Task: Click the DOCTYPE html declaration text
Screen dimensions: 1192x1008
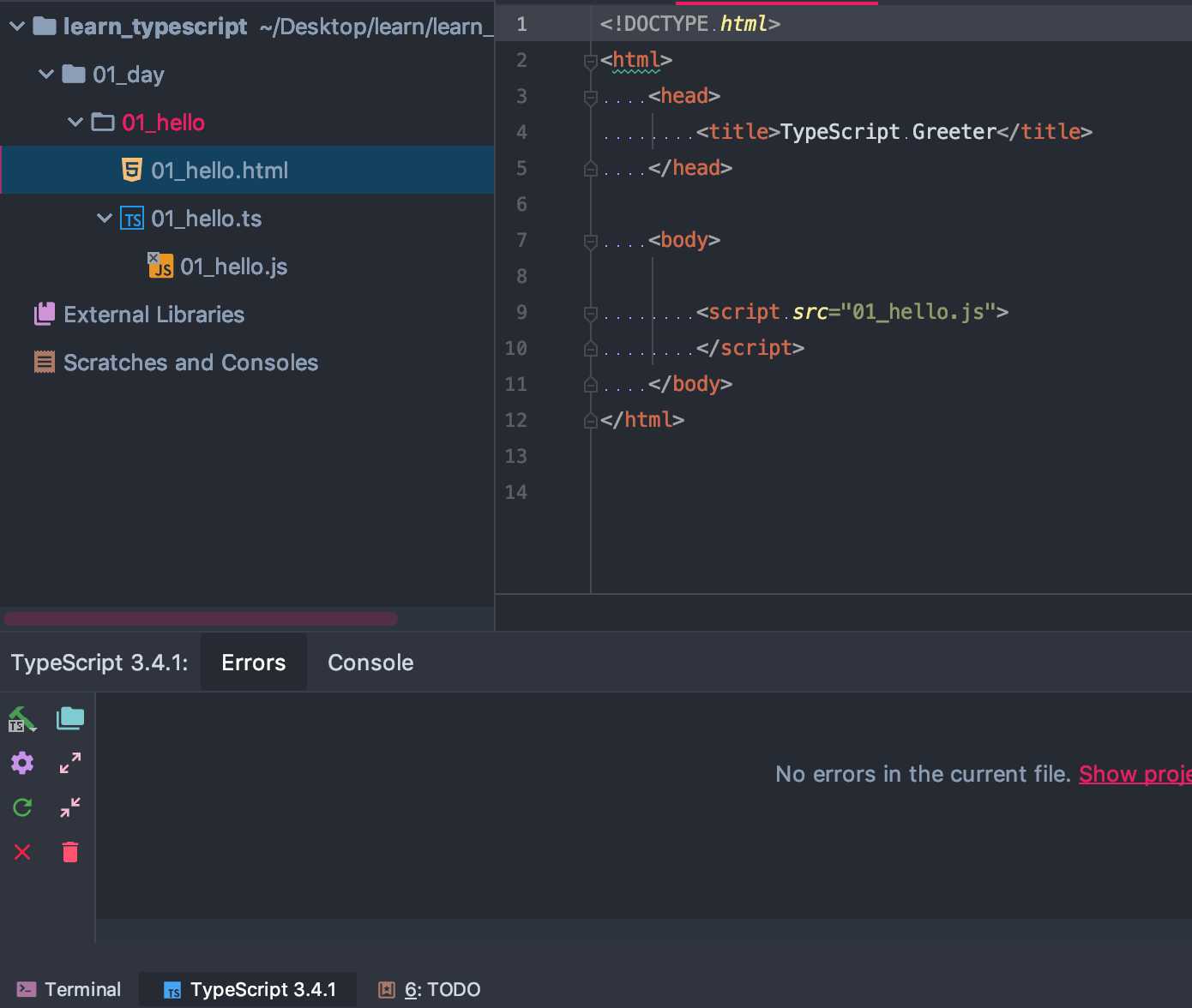Action: 690,24
